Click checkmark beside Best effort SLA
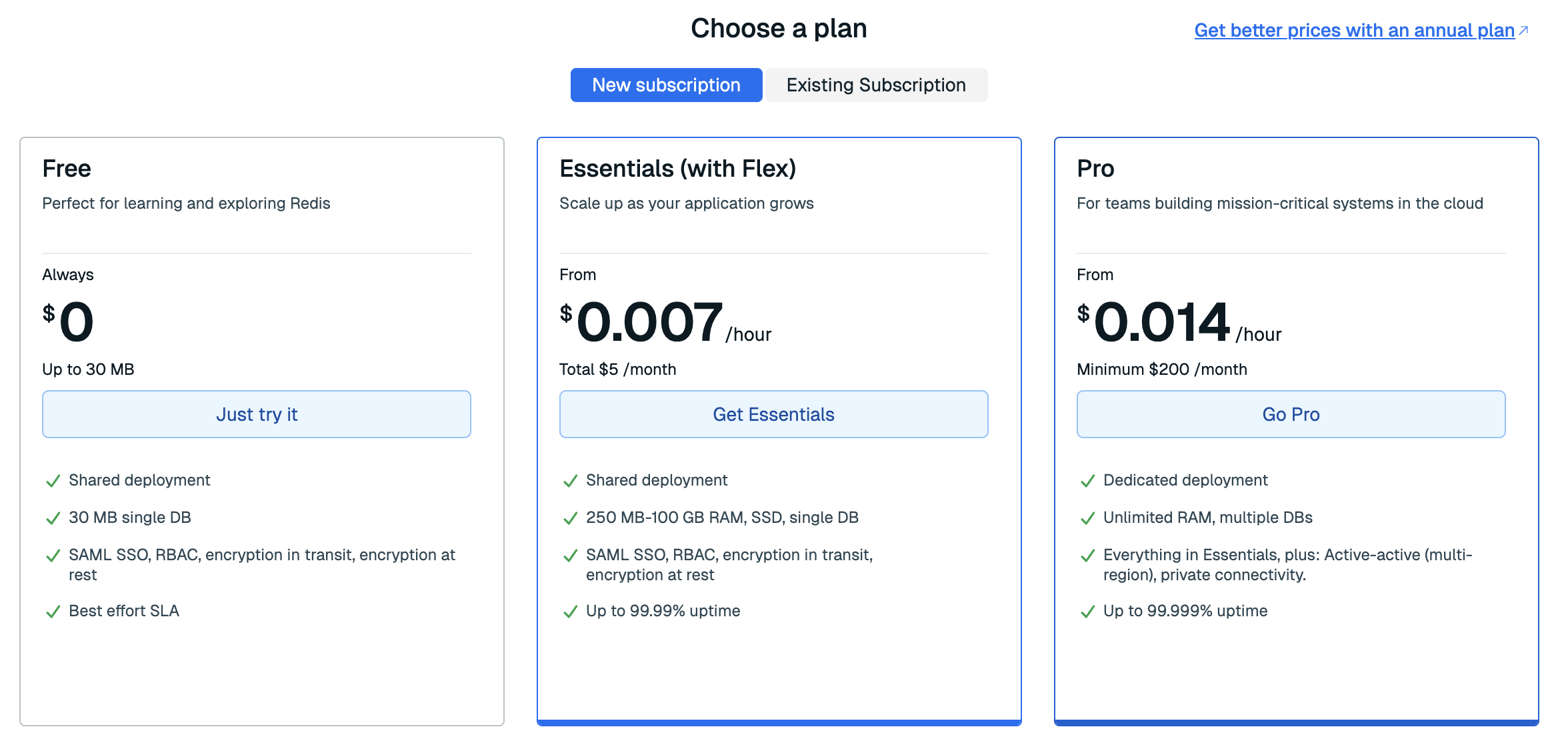 click(53, 612)
